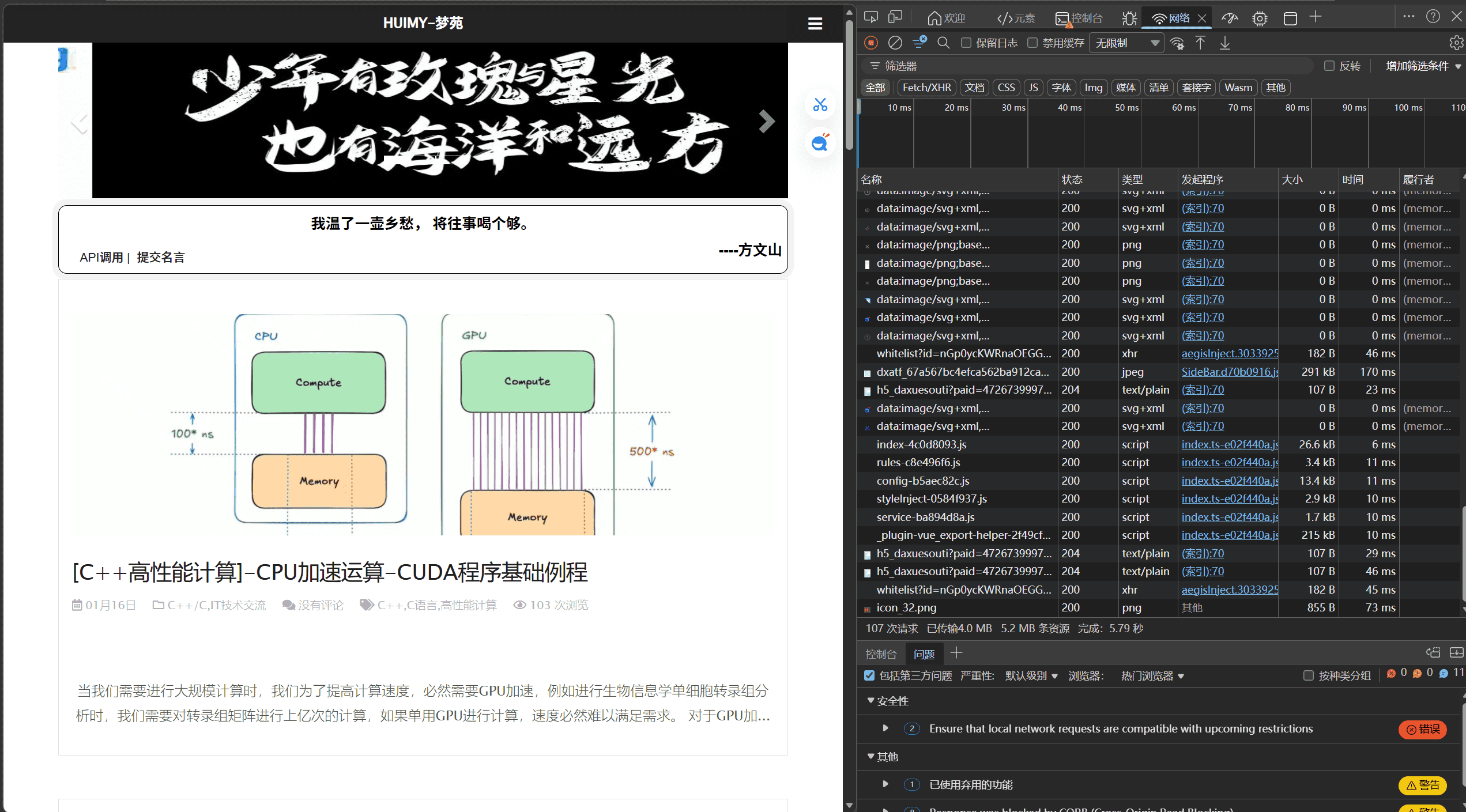1466x812 pixels.
Task: Click the 提交名言 link
Action: pyautogui.click(x=161, y=258)
